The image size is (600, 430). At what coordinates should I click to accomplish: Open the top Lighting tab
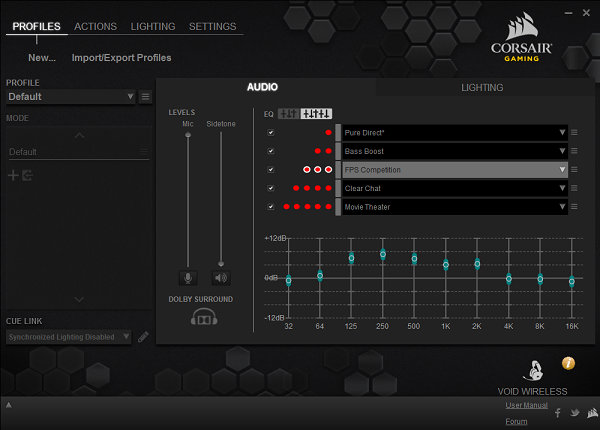click(x=153, y=26)
